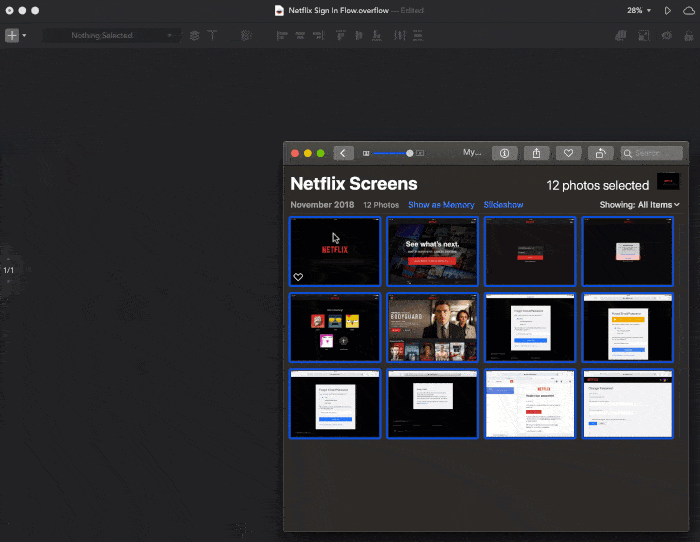Click the plus insert button in Overflow toolbar
700x542 pixels.
[12, 35]
